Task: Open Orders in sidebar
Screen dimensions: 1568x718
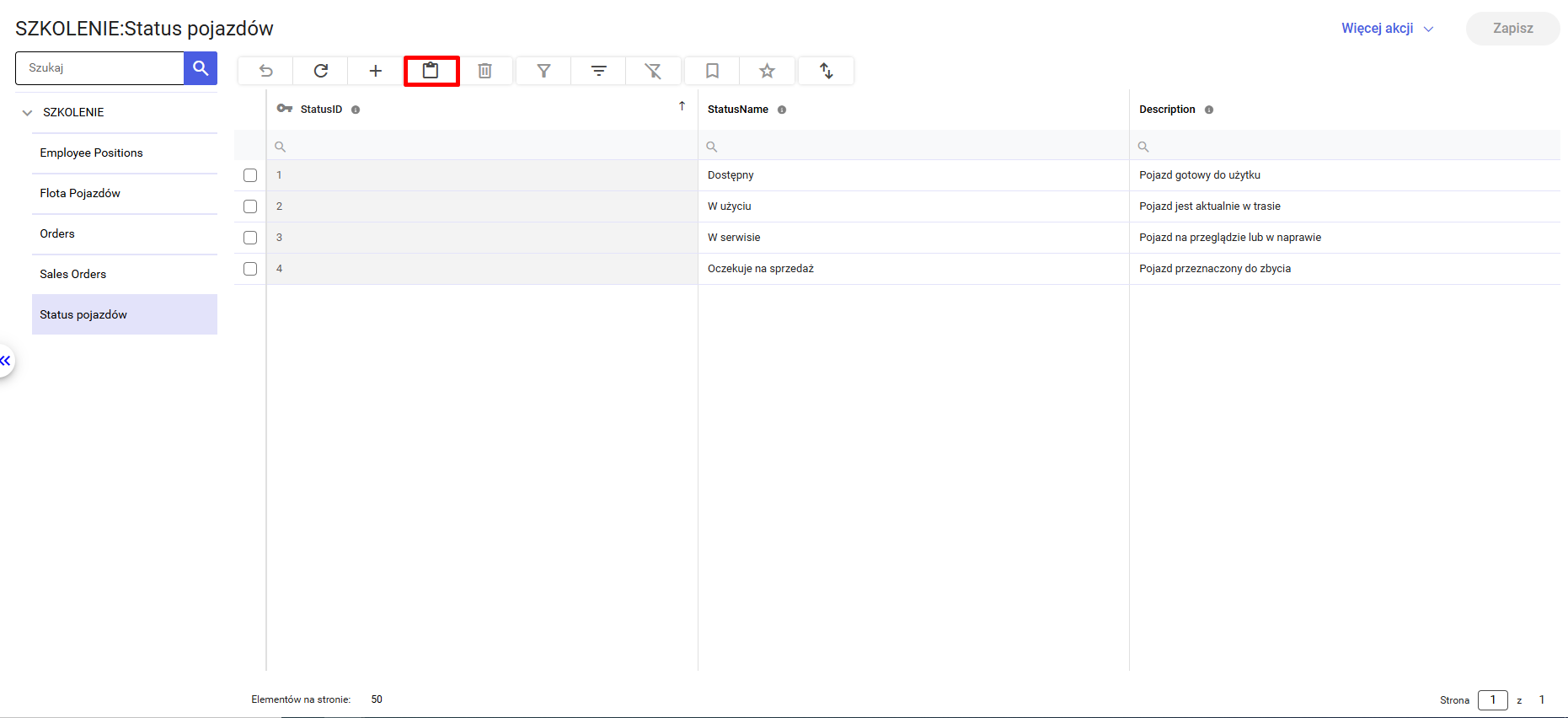Action: (125, 233)
